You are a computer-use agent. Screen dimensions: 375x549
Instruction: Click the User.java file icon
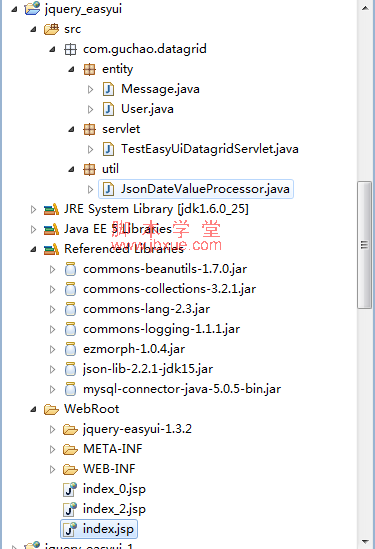(108, 109)
